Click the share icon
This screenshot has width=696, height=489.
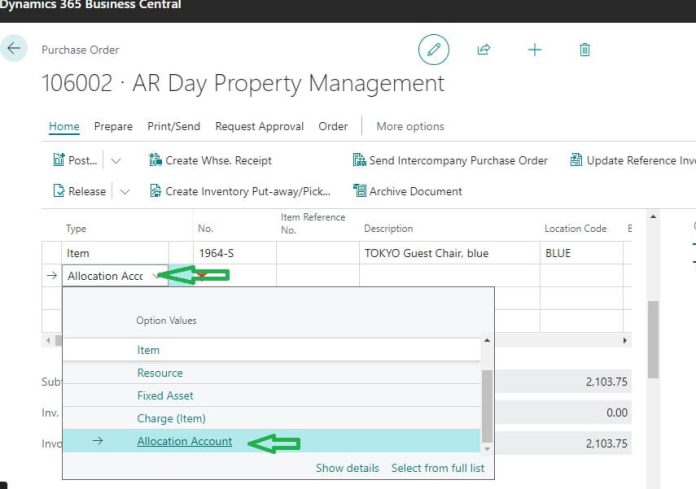[484, 49]
